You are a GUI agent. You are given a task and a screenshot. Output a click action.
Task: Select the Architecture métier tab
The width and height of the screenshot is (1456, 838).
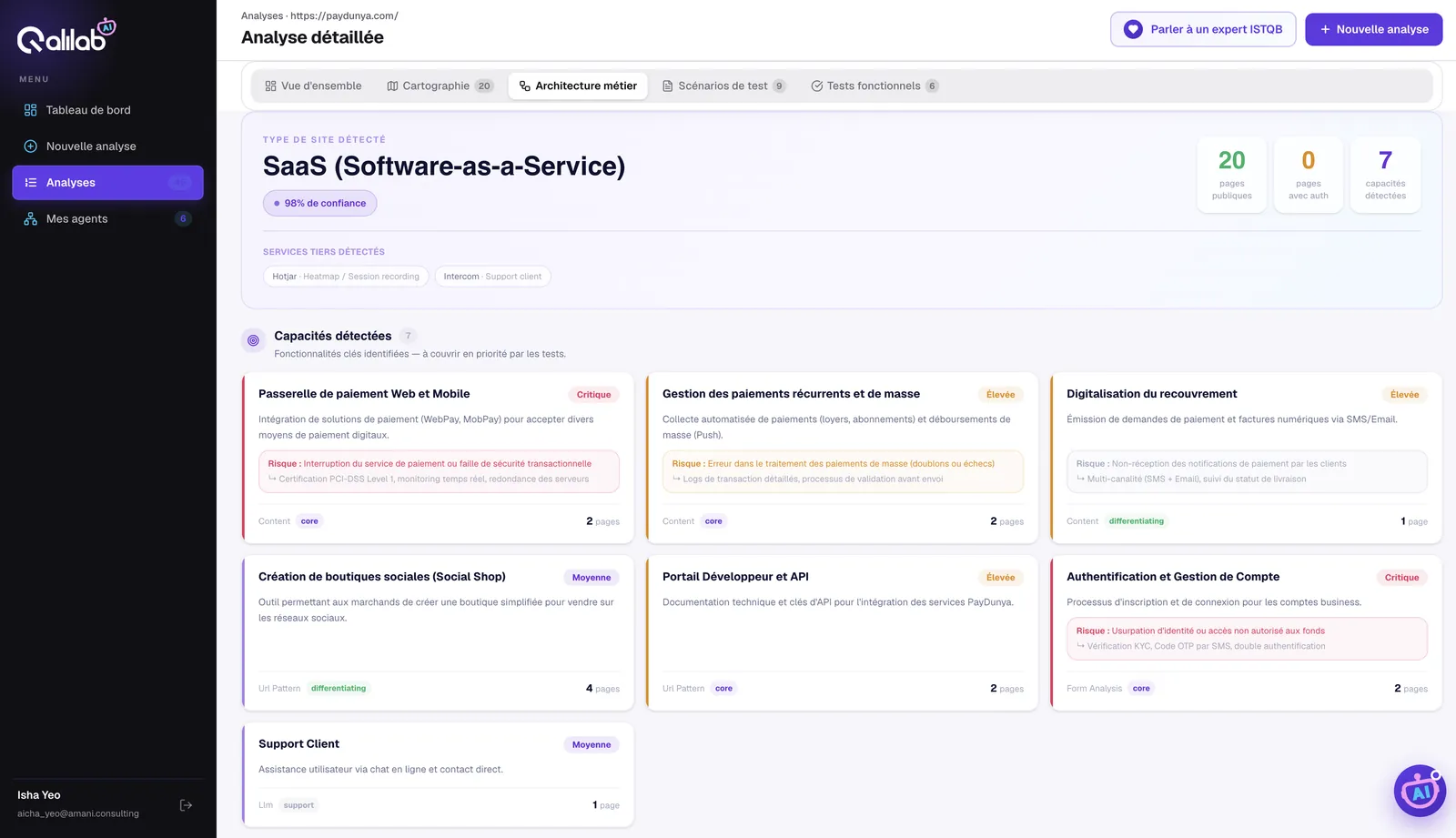pyautogui.click(x=578, y=86)
